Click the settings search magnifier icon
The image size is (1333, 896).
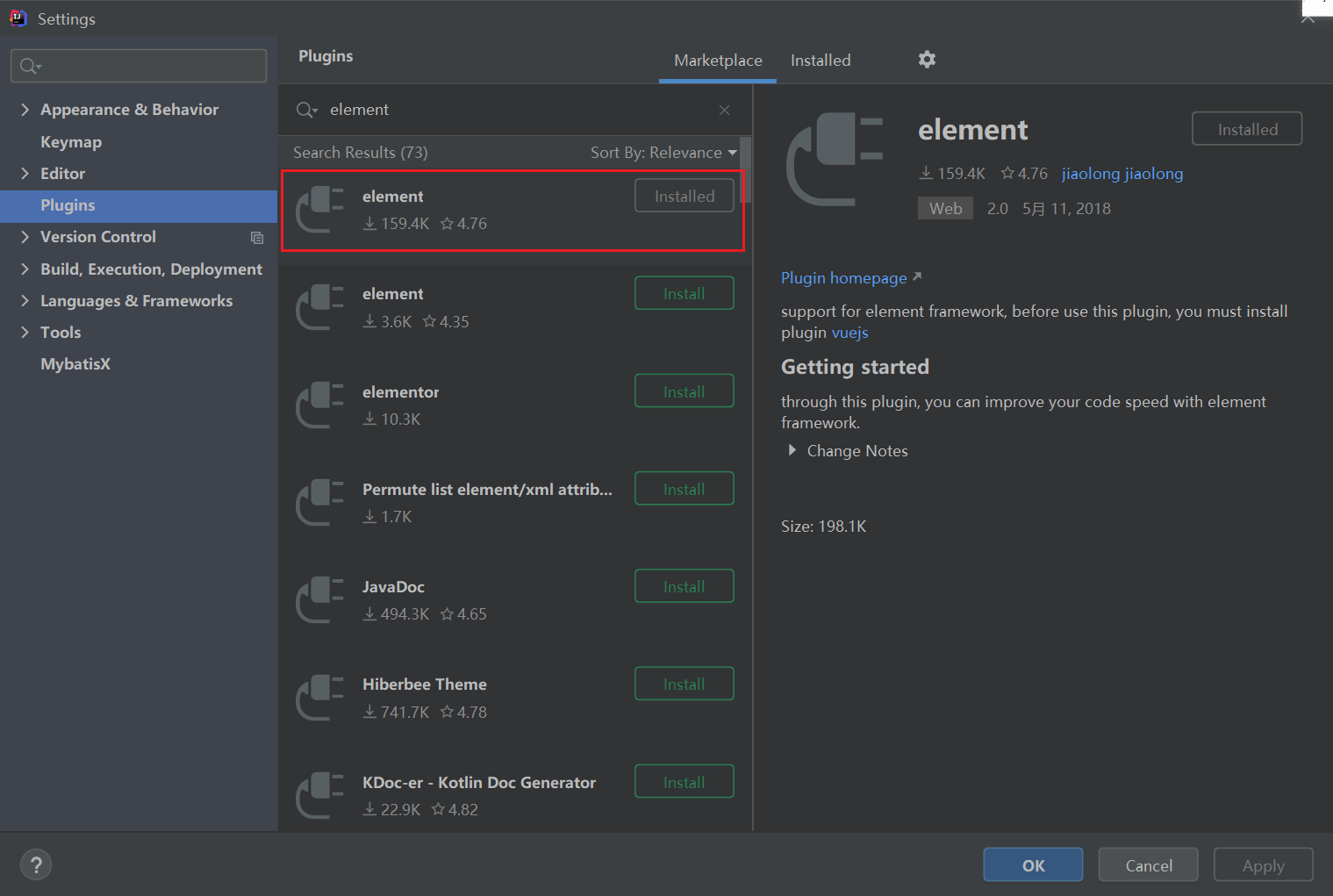point(30,66)
